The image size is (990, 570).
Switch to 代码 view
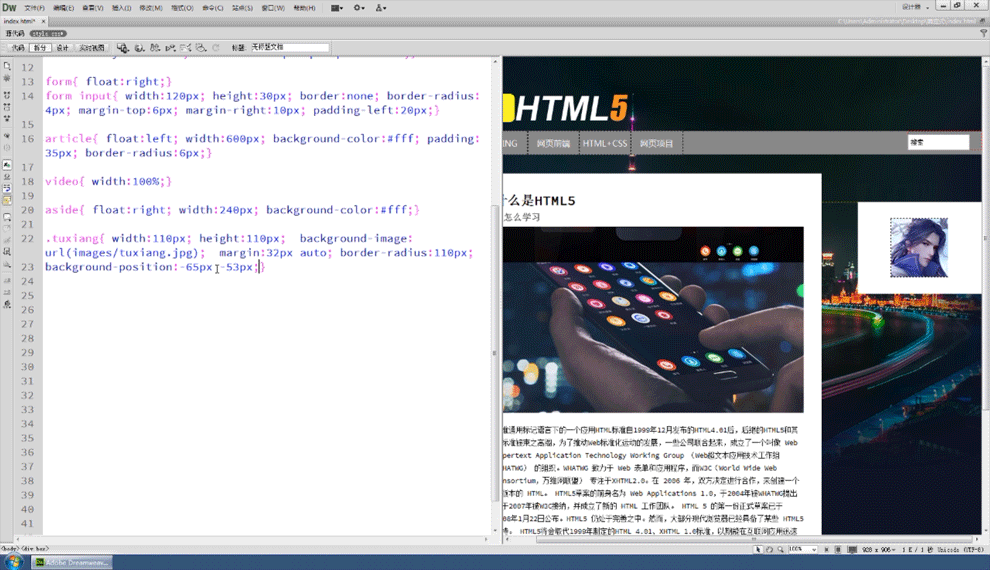click(x=17, y=47)
